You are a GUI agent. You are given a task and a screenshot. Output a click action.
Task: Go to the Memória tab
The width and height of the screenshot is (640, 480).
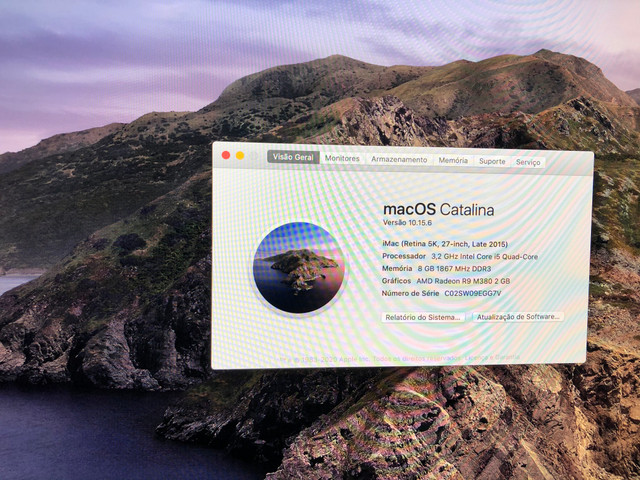coord(453,160)
